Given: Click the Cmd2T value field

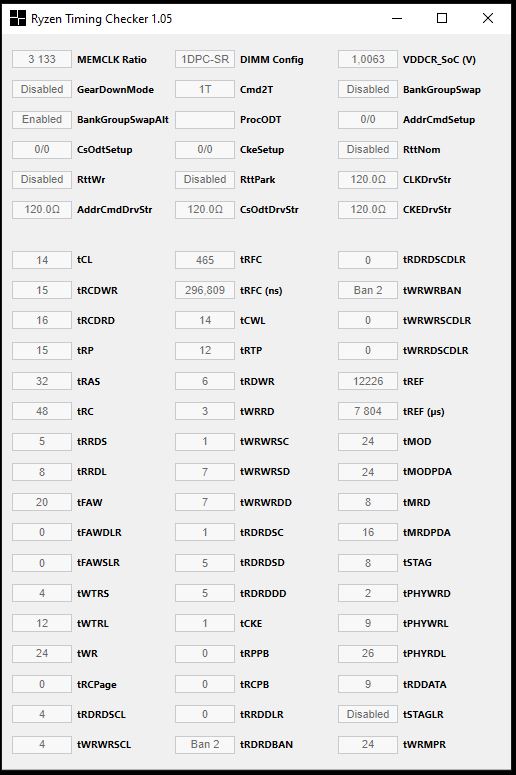Looking at the screenshot, I should (x=205, y=89).
